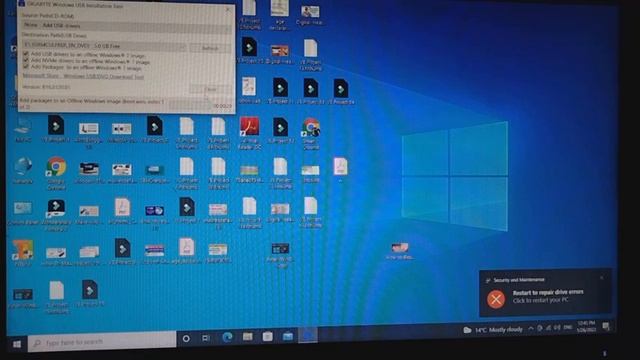Open Microsoft Store from the taskbar

(268, 336)
